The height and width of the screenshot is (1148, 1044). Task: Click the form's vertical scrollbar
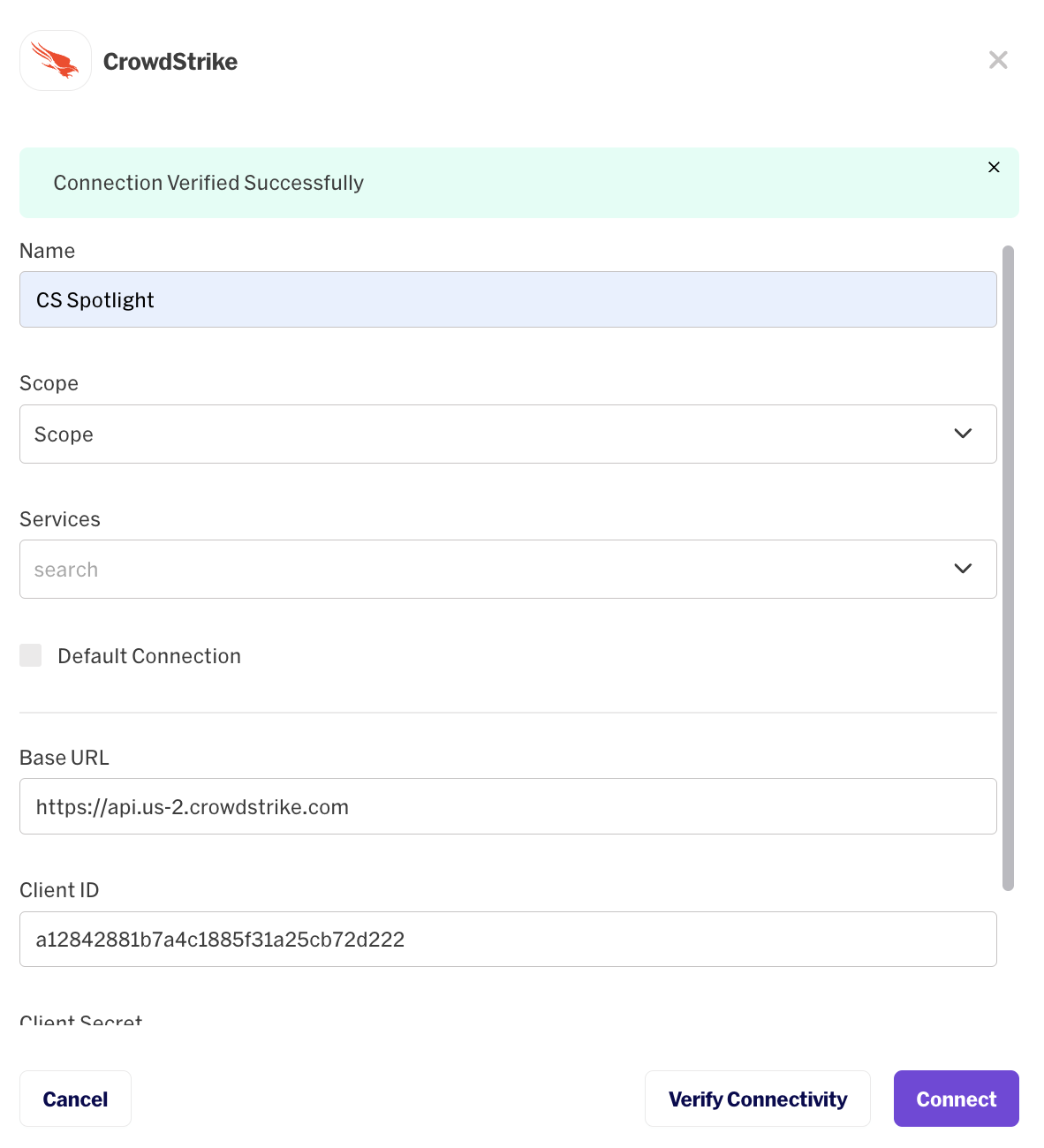click(x=1008, y=568)
